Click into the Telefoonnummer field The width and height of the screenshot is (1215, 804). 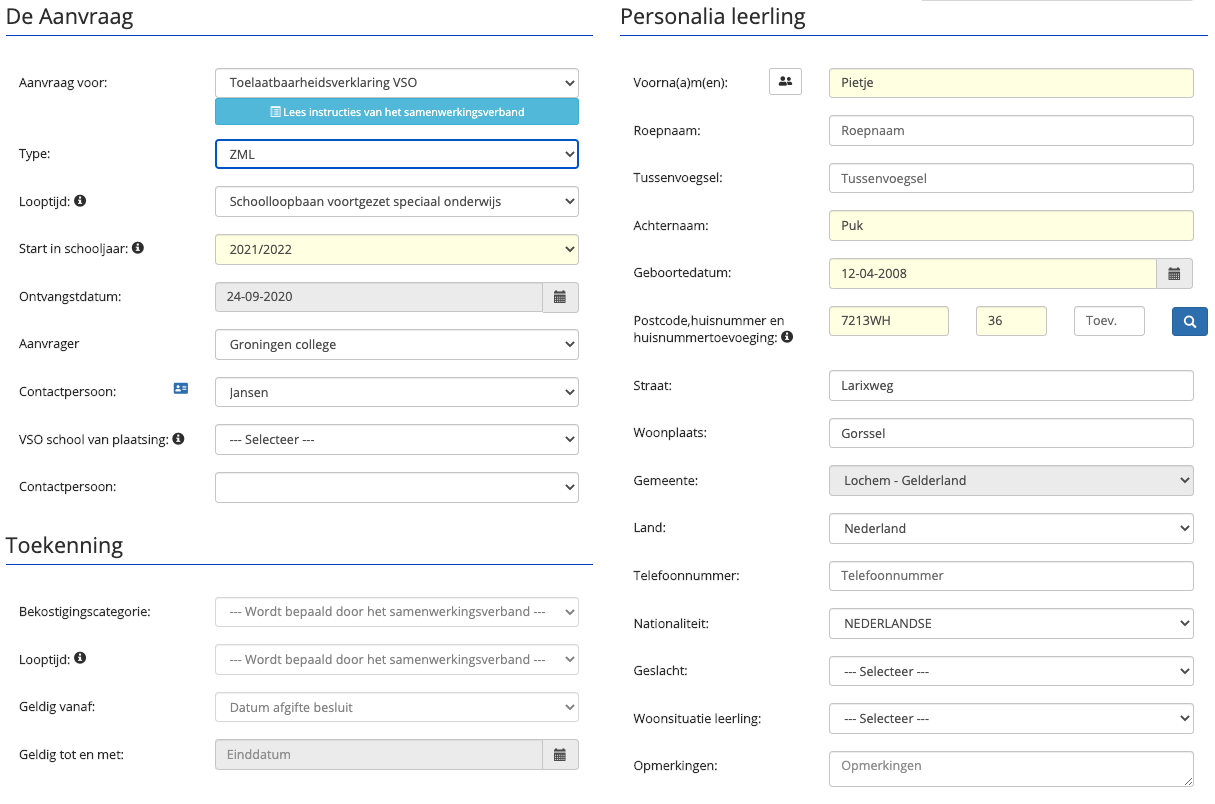(1010, 576)
